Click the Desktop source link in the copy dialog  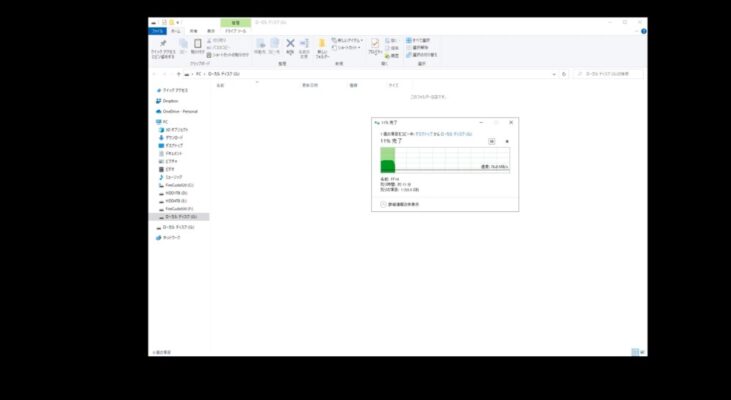tap(424, 134)
